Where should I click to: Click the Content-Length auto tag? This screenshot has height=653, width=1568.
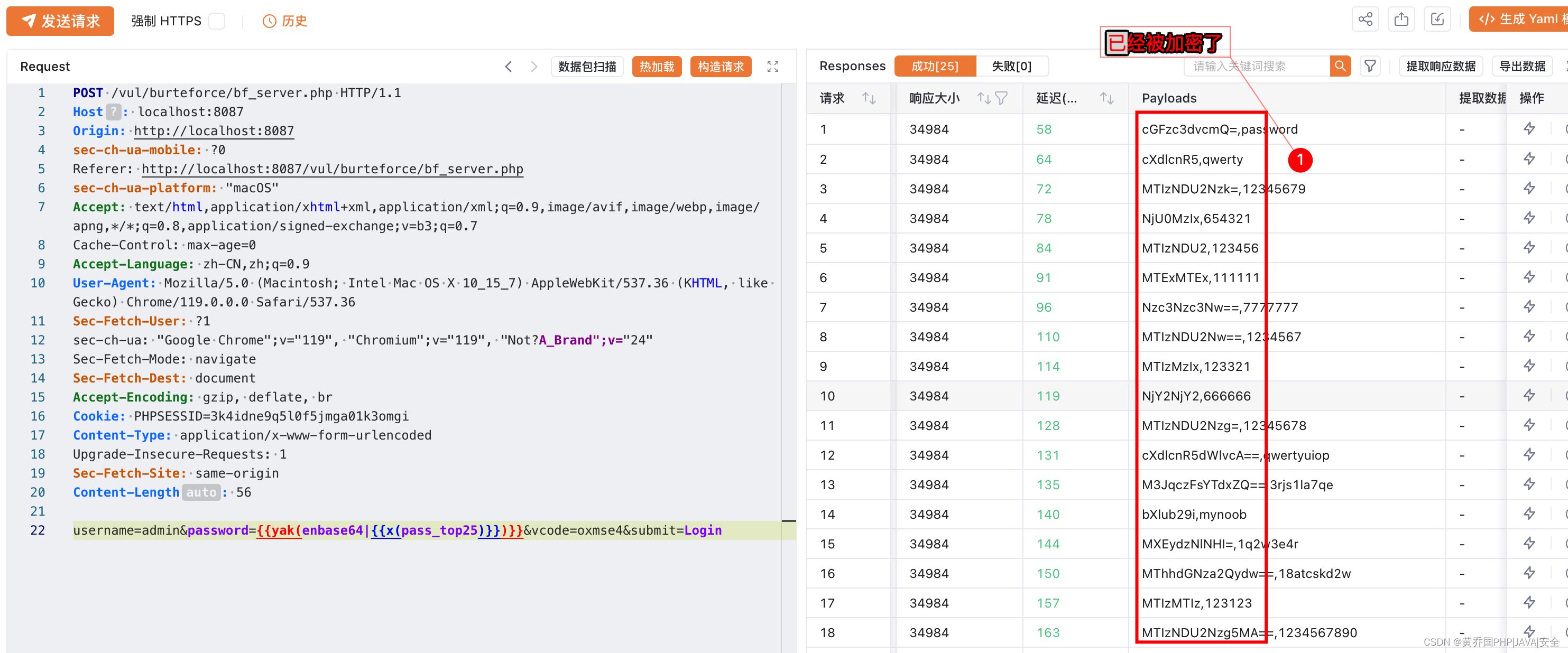201,492
